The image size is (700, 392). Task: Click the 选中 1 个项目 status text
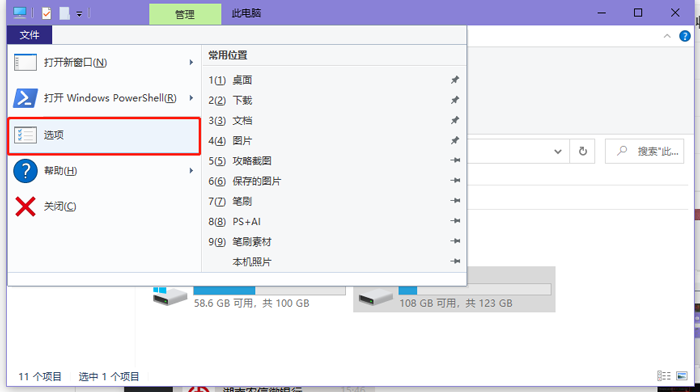(x=109, y=376)
